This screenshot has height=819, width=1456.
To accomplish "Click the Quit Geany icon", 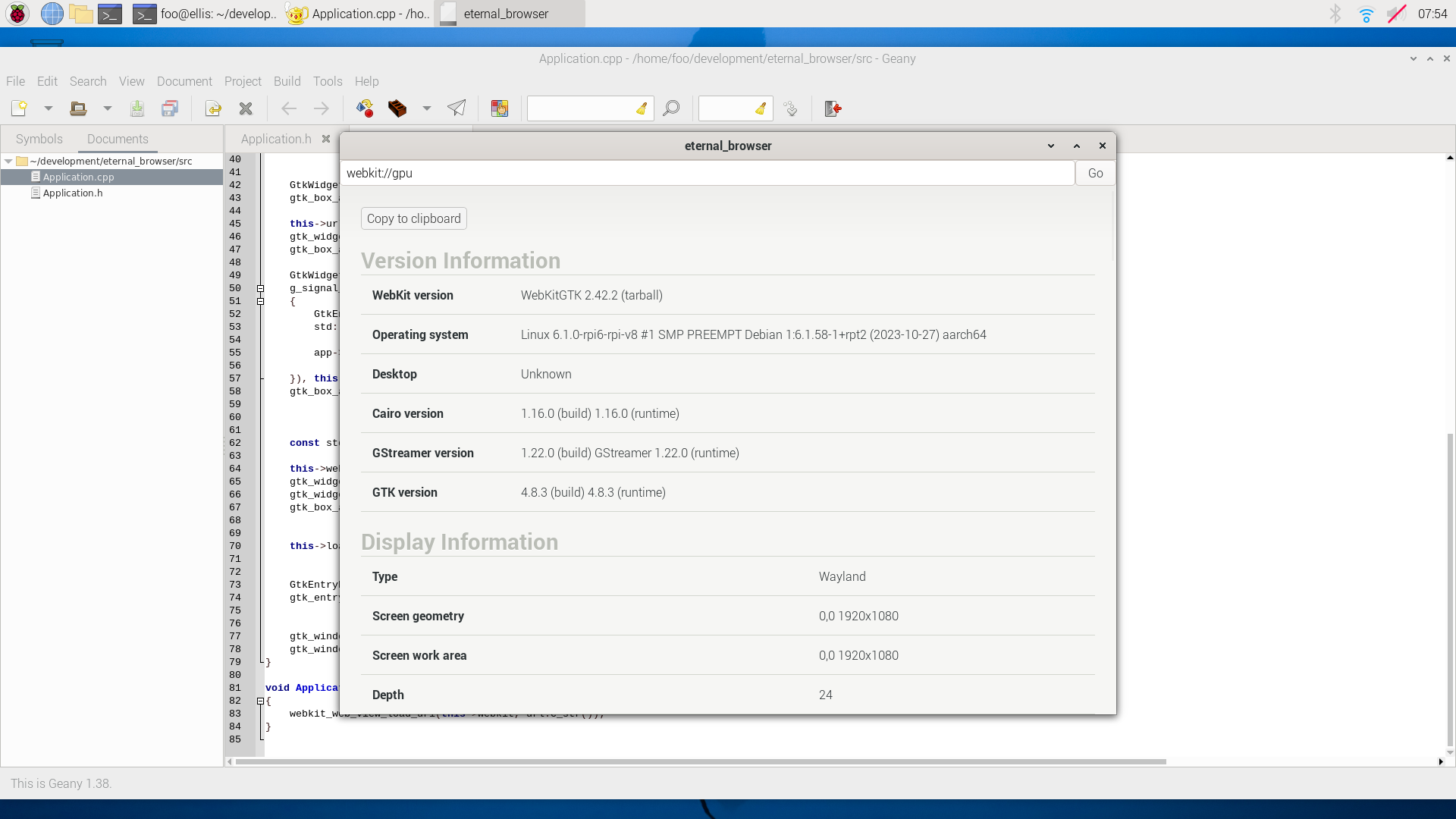I will (x=833, y=108).
